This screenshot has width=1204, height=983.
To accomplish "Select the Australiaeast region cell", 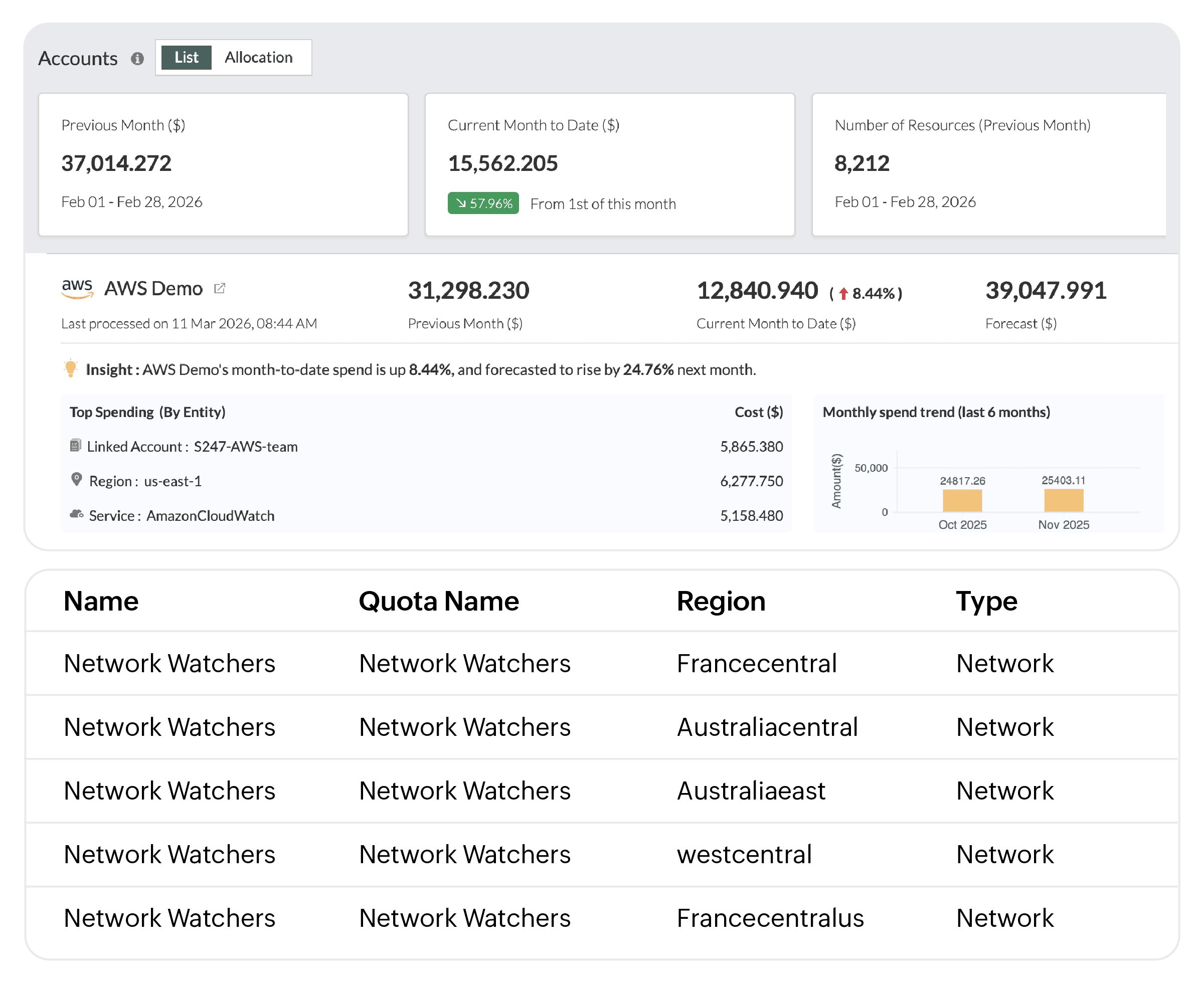I will click(751, 791).
